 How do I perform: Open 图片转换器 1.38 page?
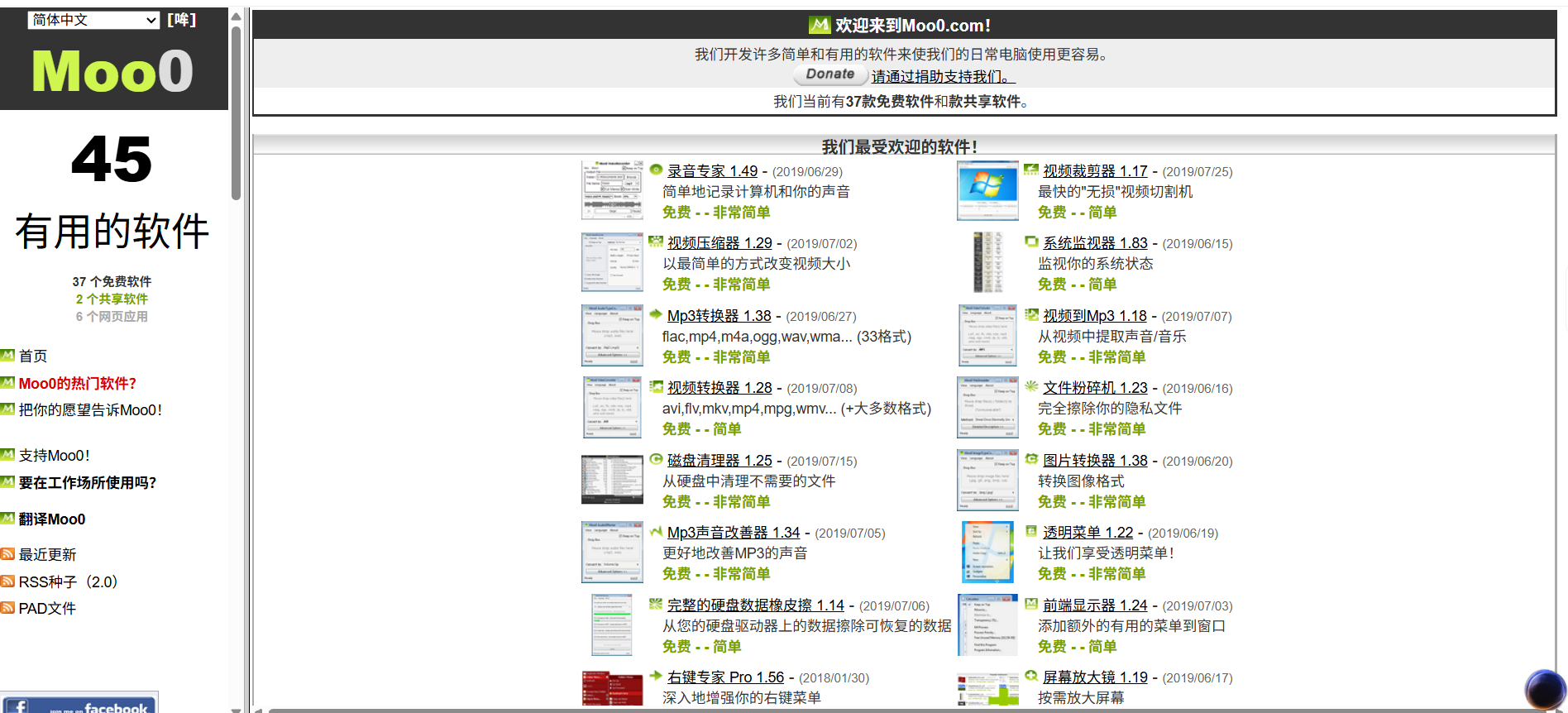click(1095, 461)
